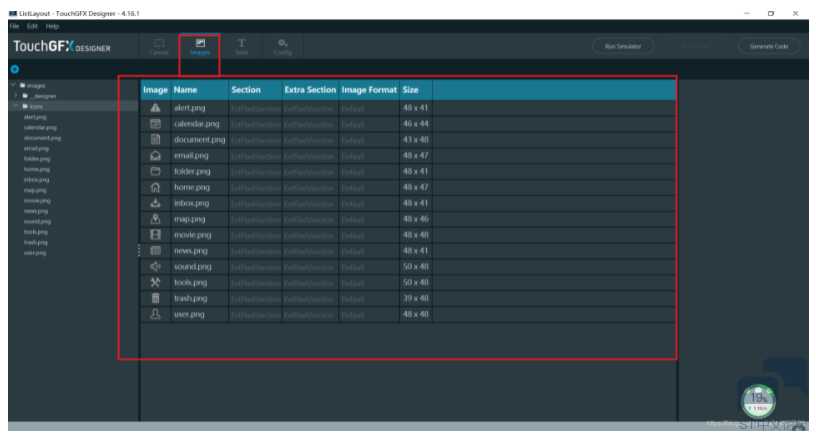Click the map.png pin icon in table

tap(155, 219)
